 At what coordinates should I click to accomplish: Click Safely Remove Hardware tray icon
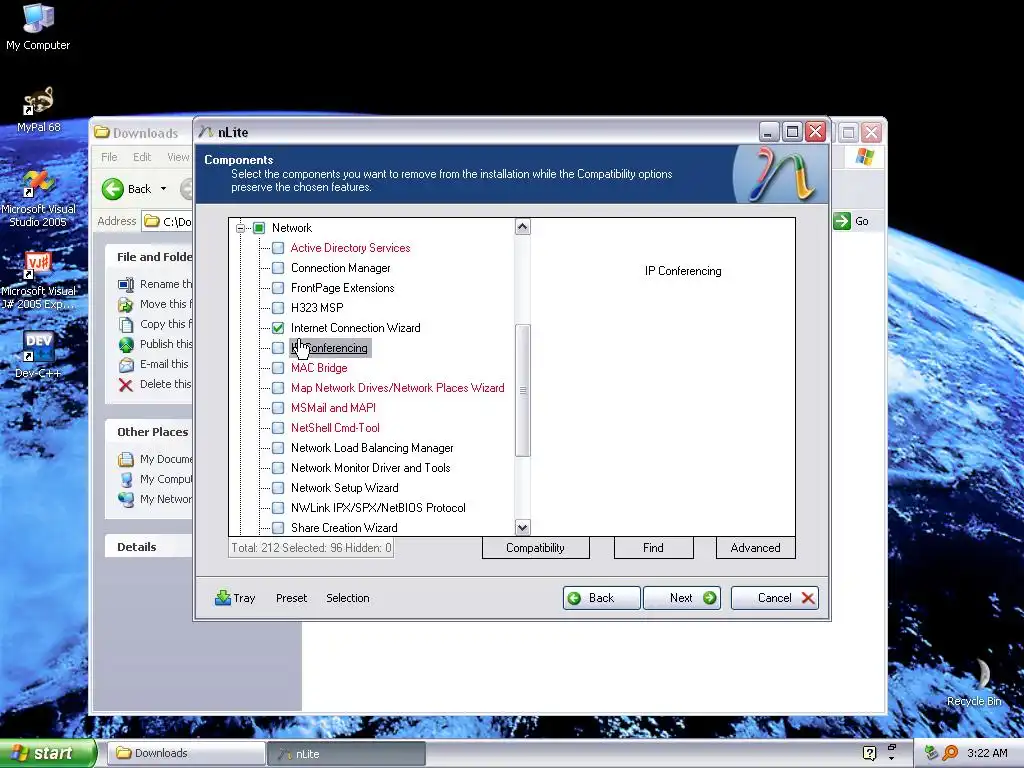(x=931, y=753)
